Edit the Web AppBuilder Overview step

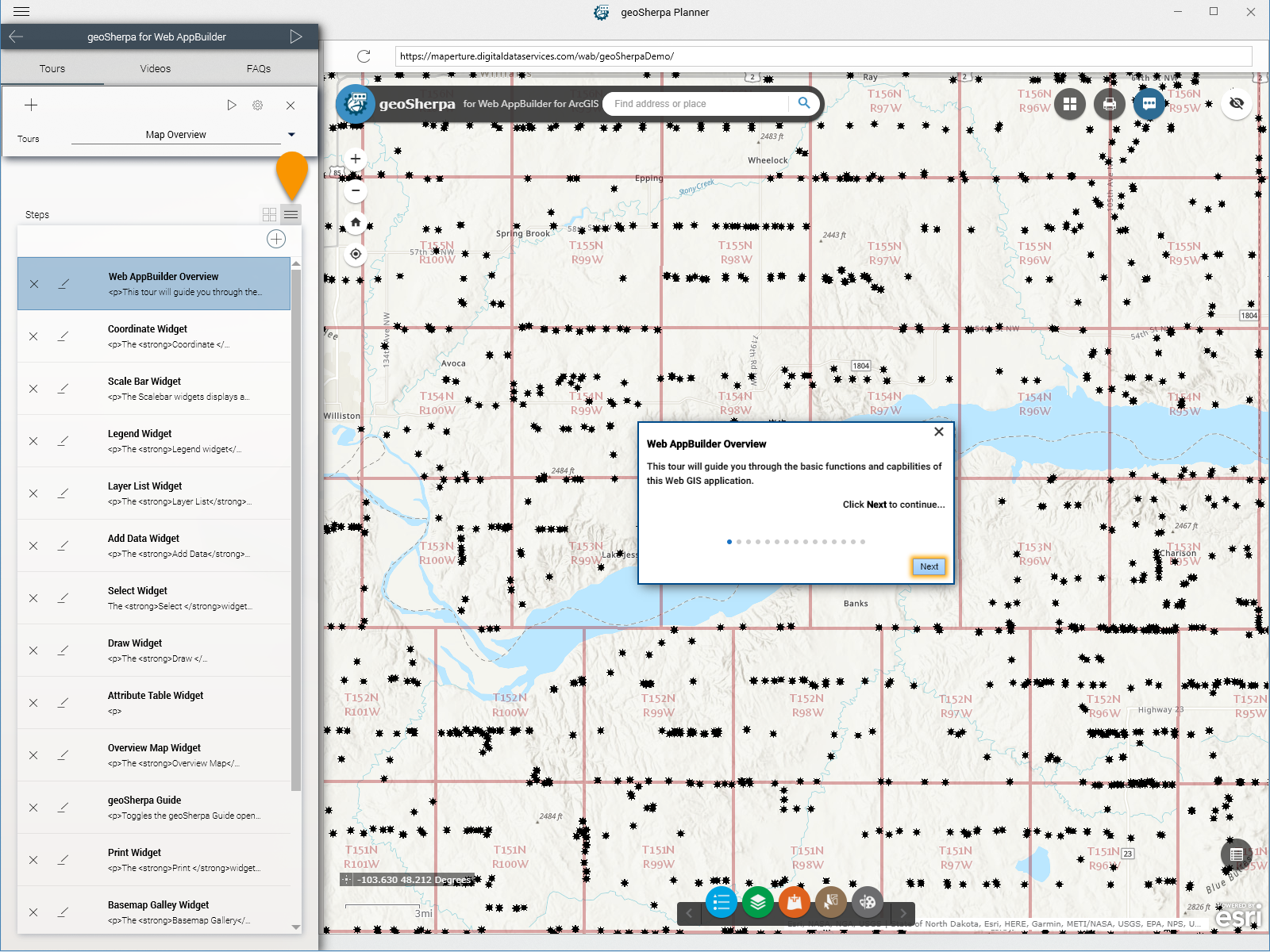pos(63,284)
